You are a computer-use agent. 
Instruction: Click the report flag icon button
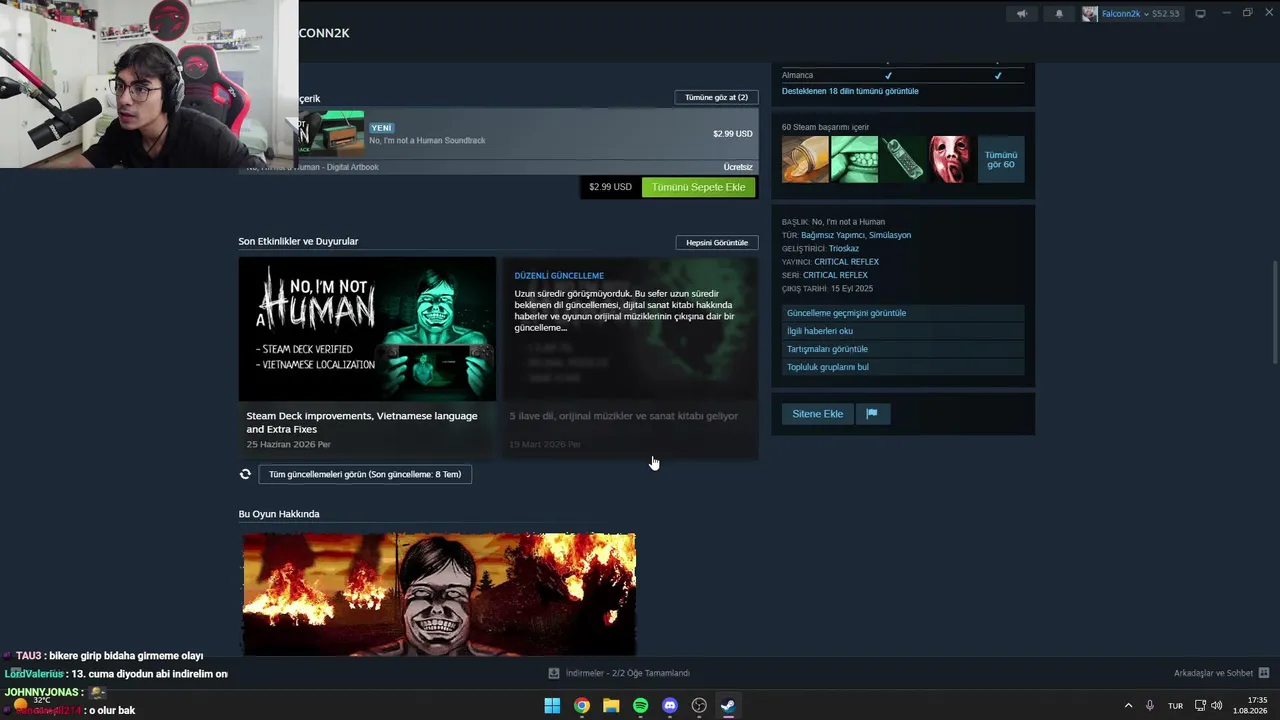[x=872, y=414]
